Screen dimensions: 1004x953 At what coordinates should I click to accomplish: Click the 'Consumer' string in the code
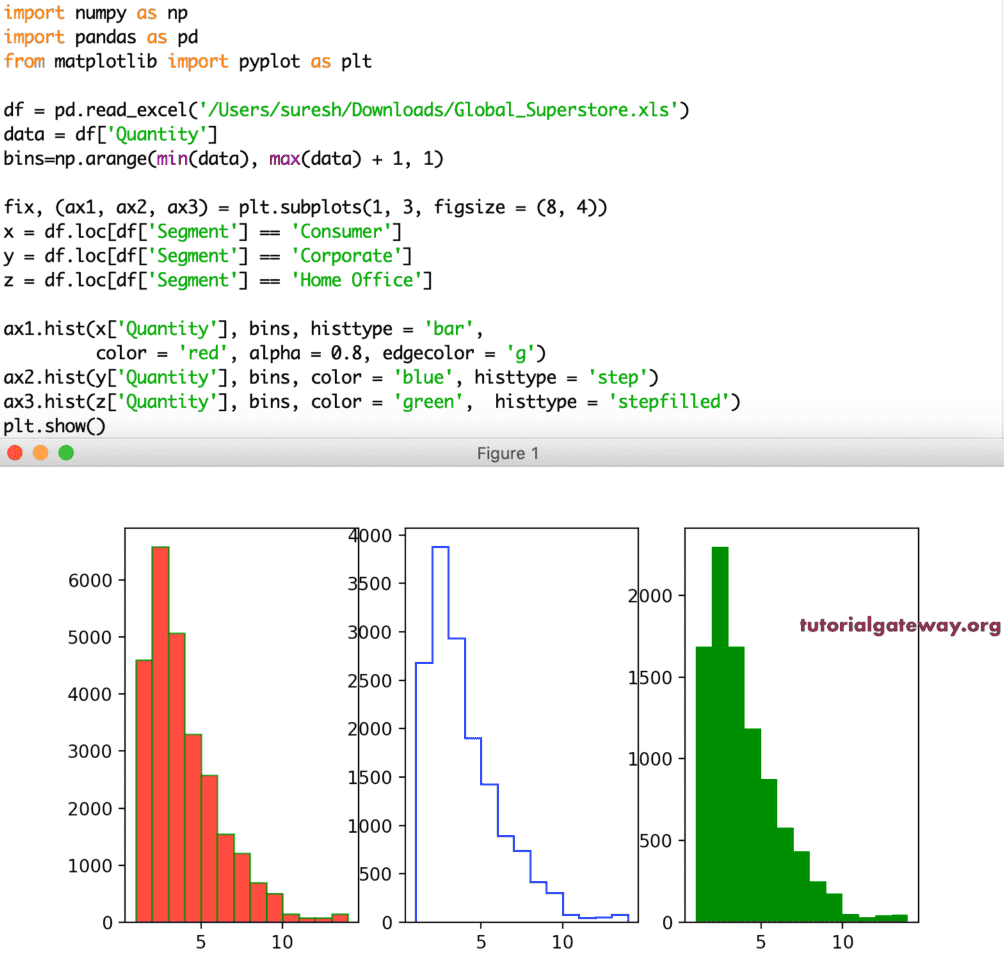(341, 232)
